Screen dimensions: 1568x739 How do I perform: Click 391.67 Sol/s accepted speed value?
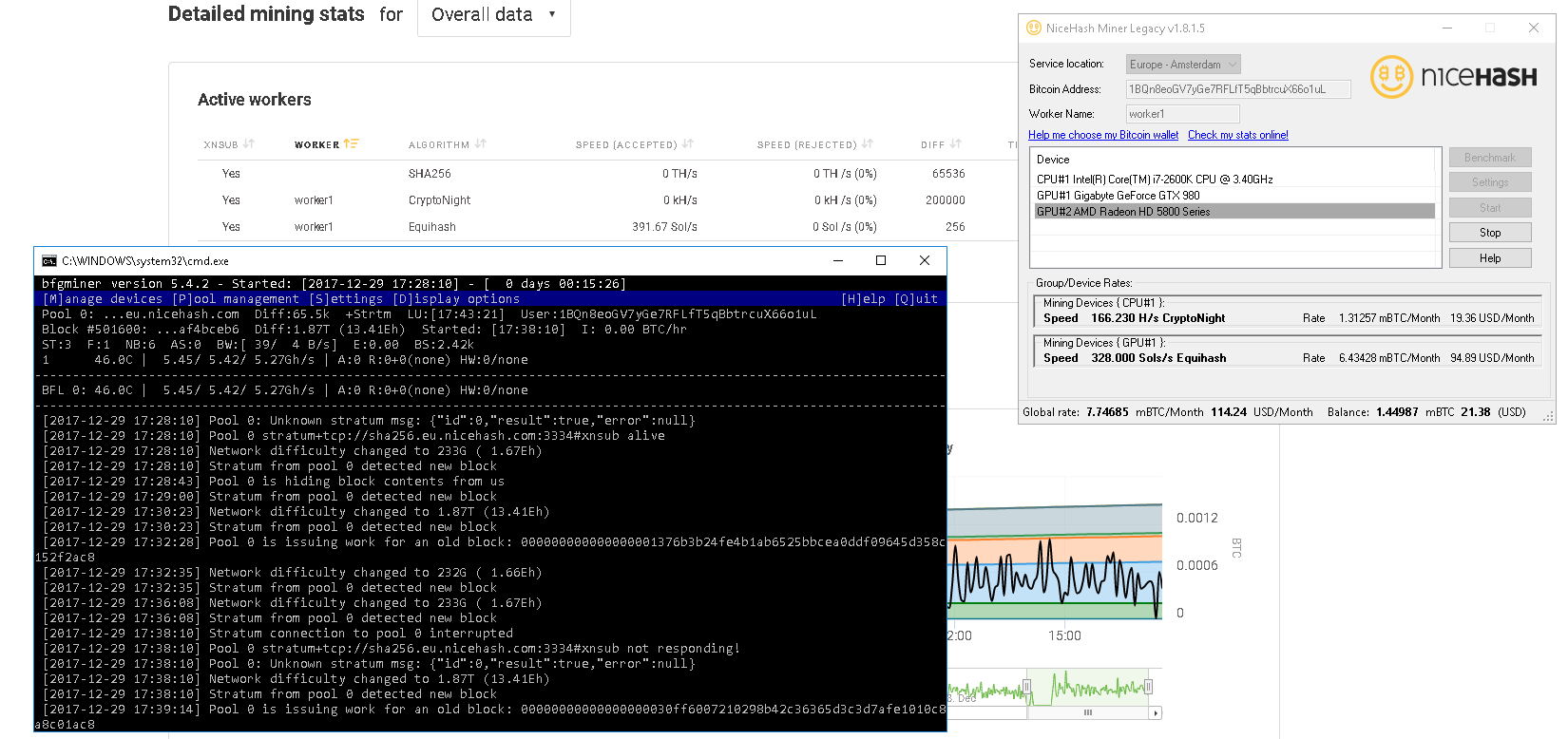(664, 227)
